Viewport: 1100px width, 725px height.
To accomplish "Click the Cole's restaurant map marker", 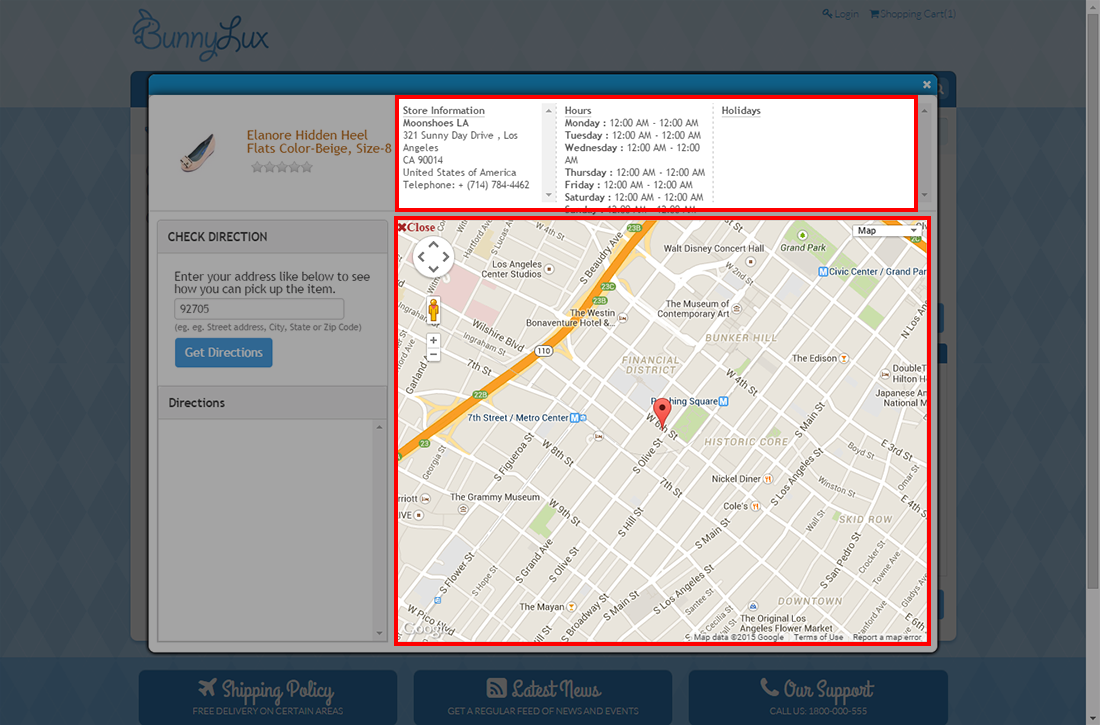I will (x=756, y=506).
